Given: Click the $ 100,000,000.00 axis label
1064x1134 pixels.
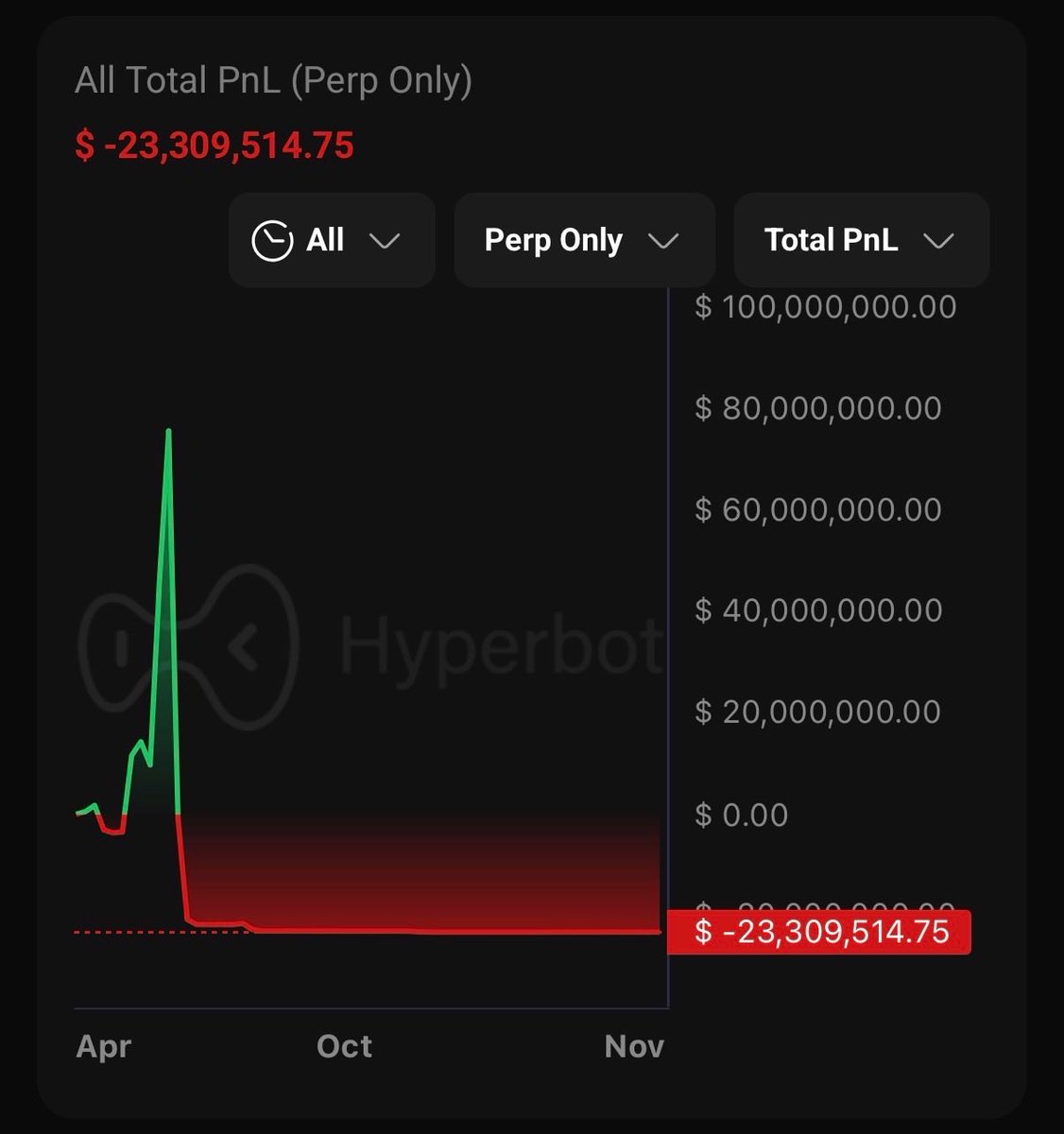Looking at the screenshot, I should (x=826, y=307).
